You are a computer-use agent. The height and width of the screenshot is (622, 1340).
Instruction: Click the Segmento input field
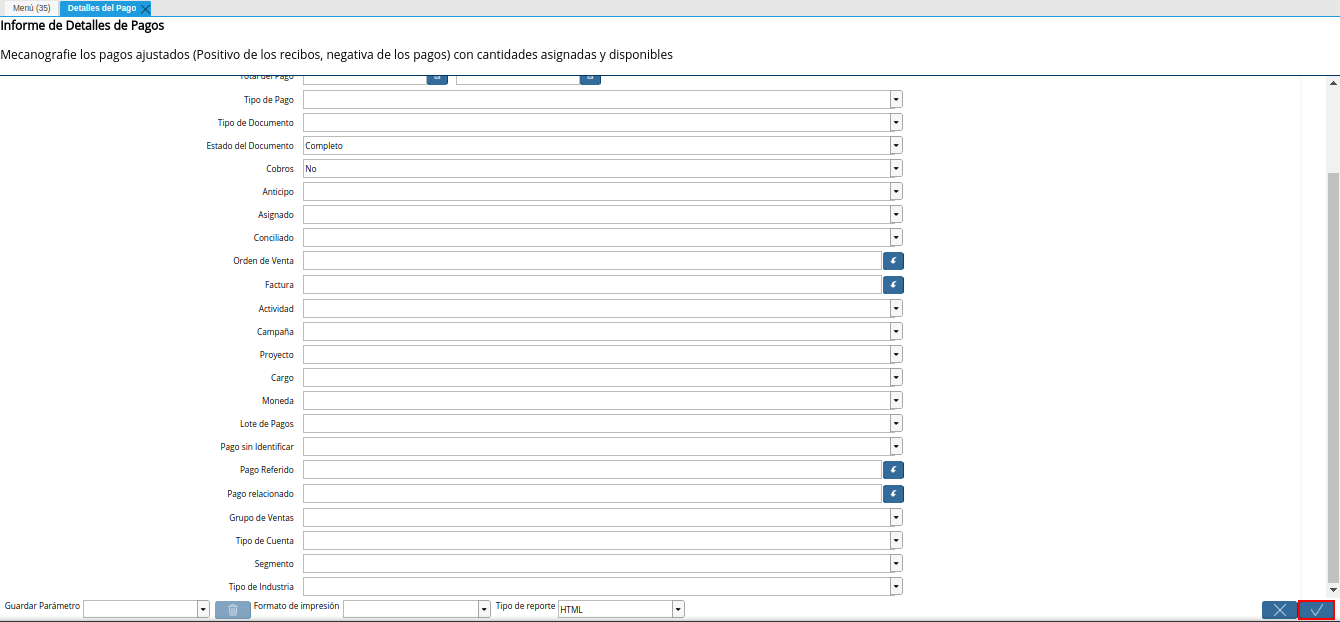pyautogui.click(x=596, y=564)
